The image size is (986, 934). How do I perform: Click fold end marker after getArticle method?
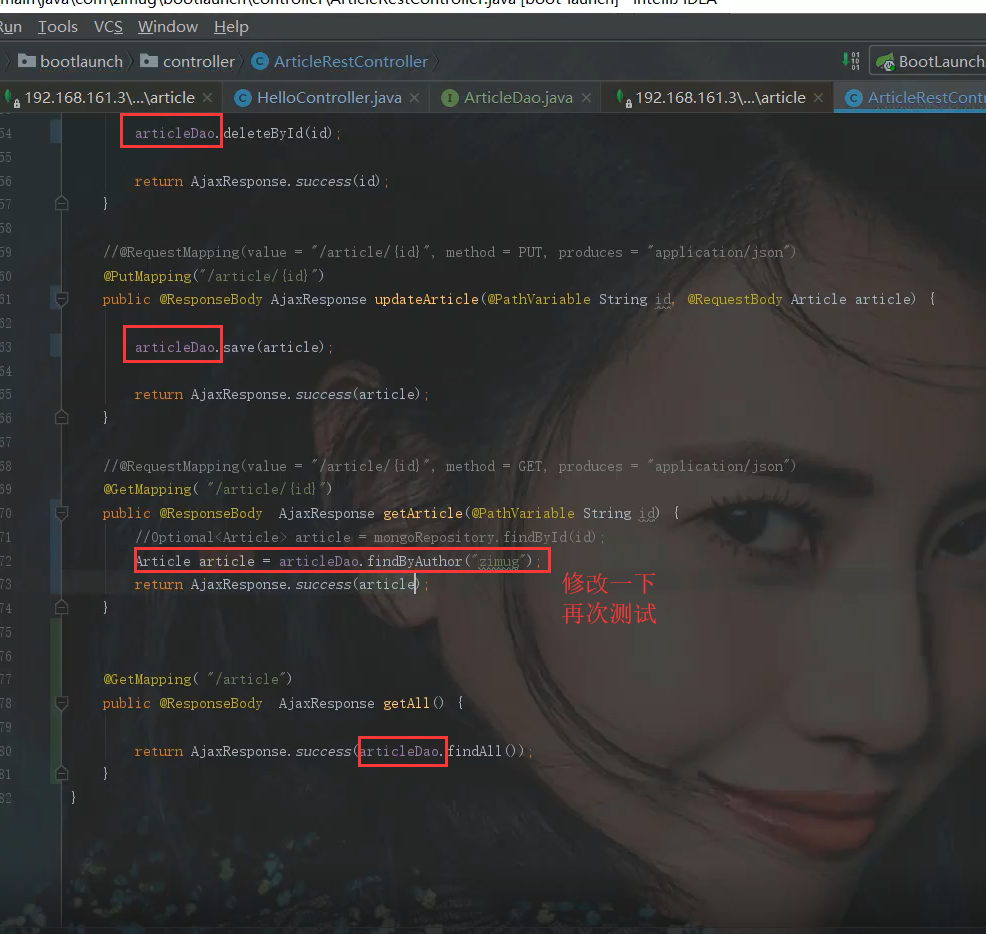coord(62,607)
